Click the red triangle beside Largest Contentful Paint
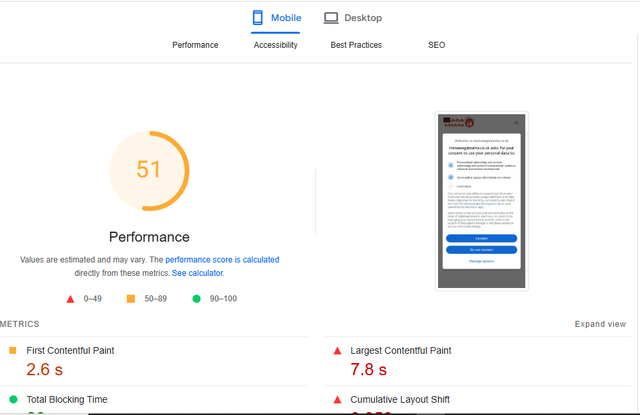The height and width of the screenshot is (415, 640). tap(337, 351)
